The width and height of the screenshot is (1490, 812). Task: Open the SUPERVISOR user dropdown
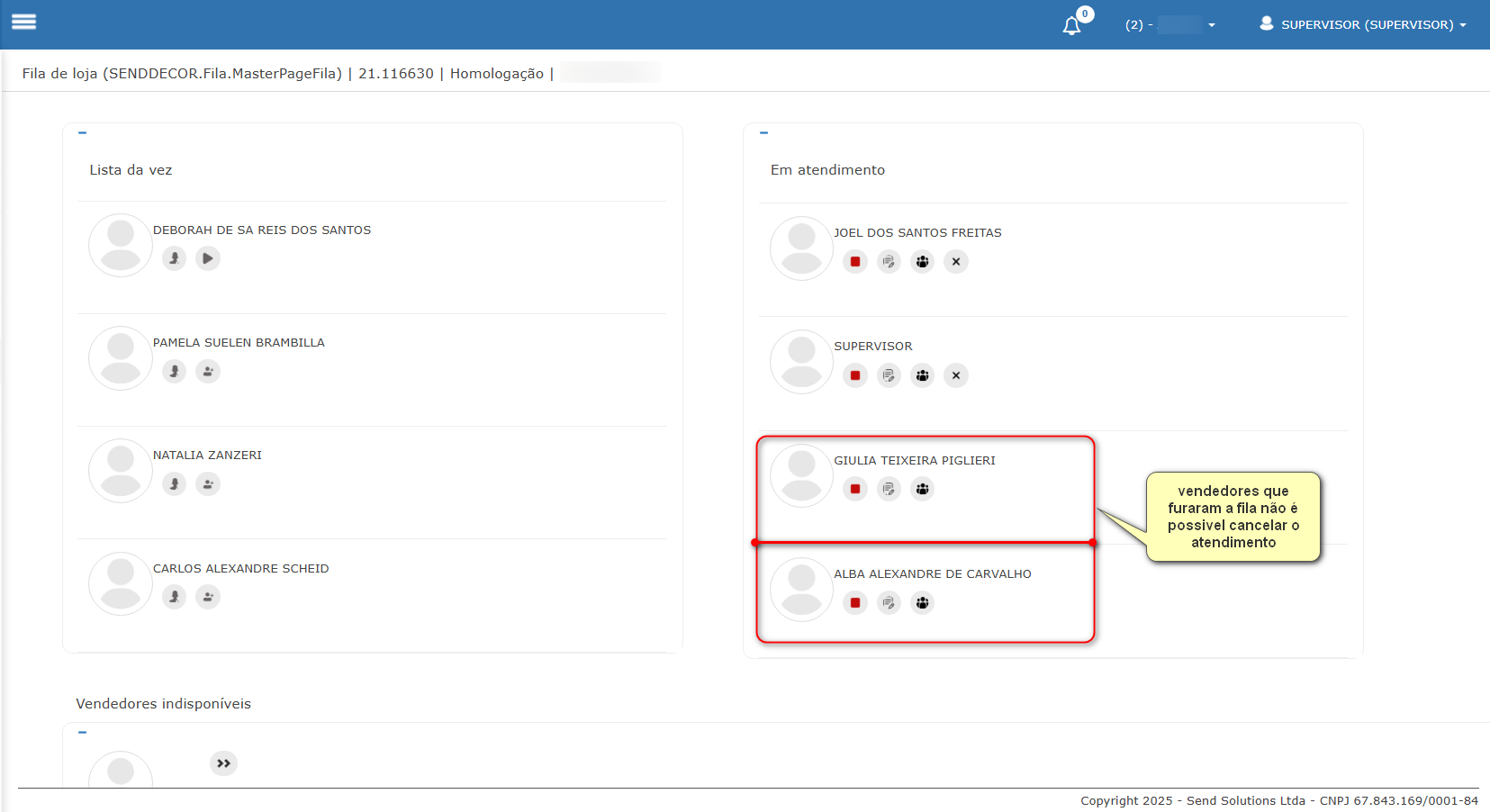[x=1363, y=24]
